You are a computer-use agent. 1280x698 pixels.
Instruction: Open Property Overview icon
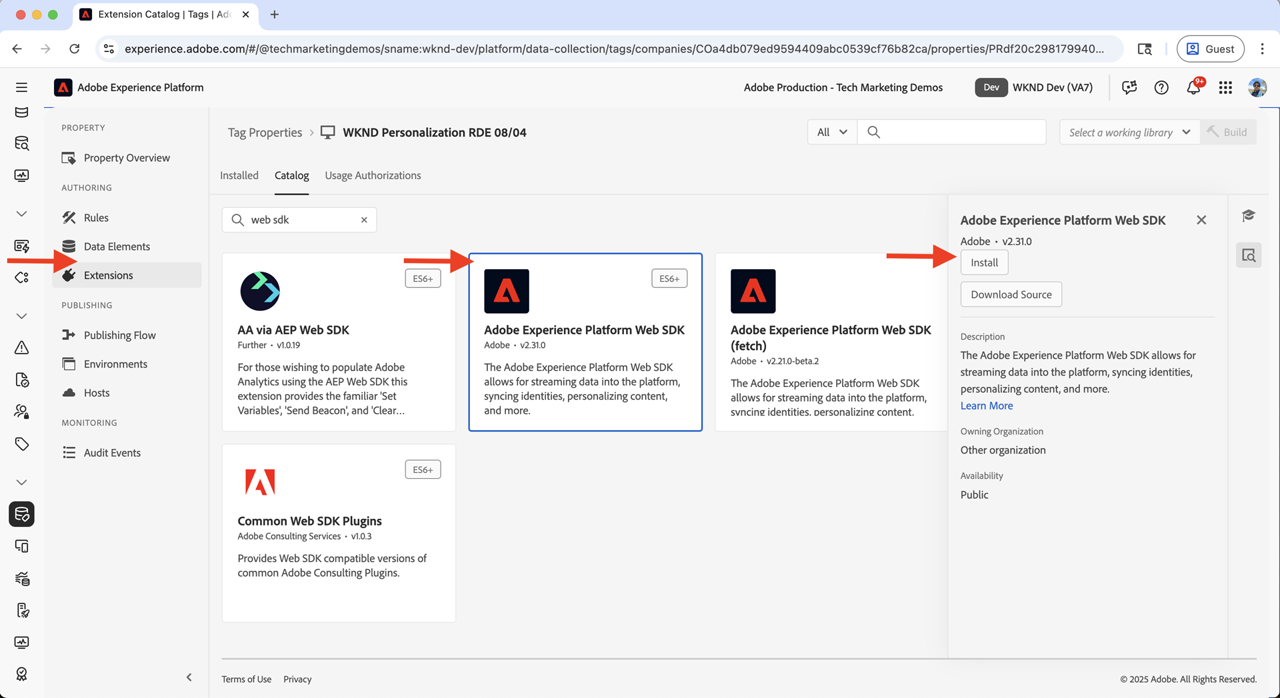pos(68,158)
